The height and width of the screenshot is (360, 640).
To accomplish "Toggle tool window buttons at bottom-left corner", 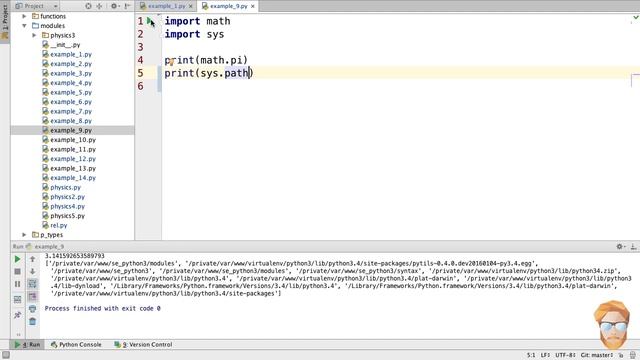I will pyautogui.click(x=5, y=355).
